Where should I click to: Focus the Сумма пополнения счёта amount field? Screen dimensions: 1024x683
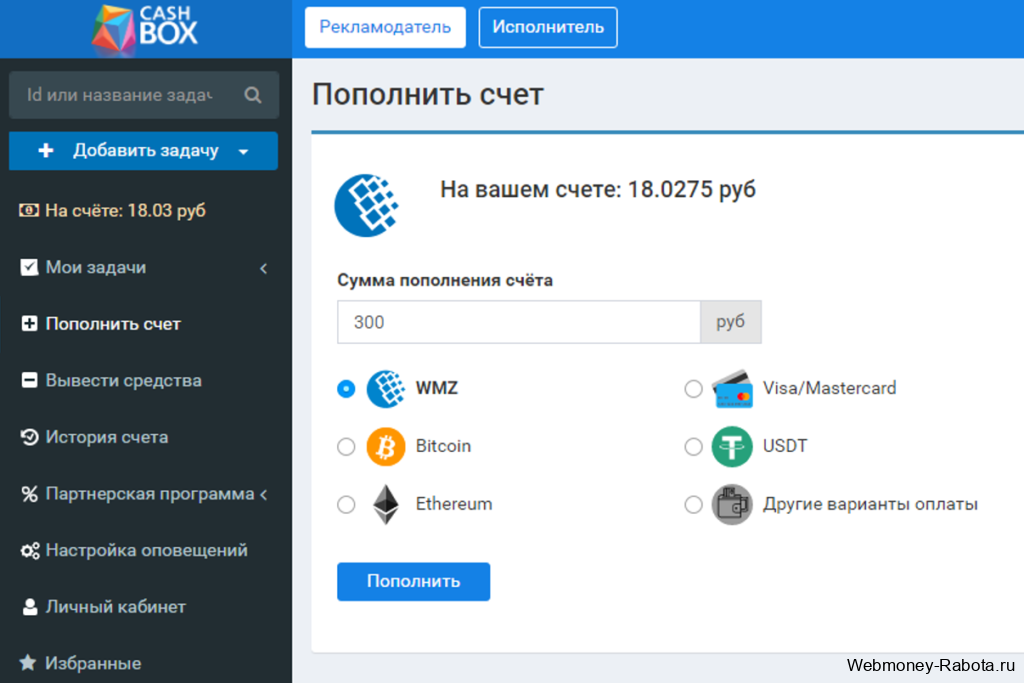pyautogui.click(x=519, y=322)
